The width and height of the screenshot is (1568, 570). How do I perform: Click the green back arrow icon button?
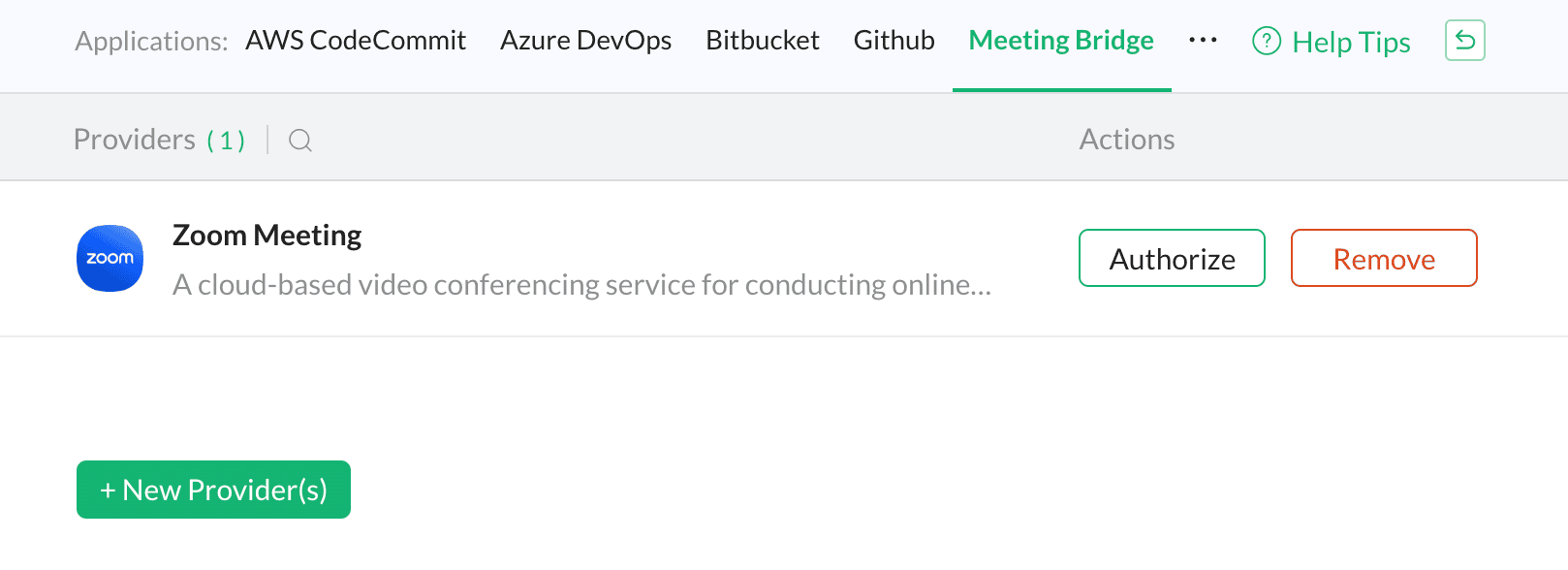click(x=1465, y=41)
